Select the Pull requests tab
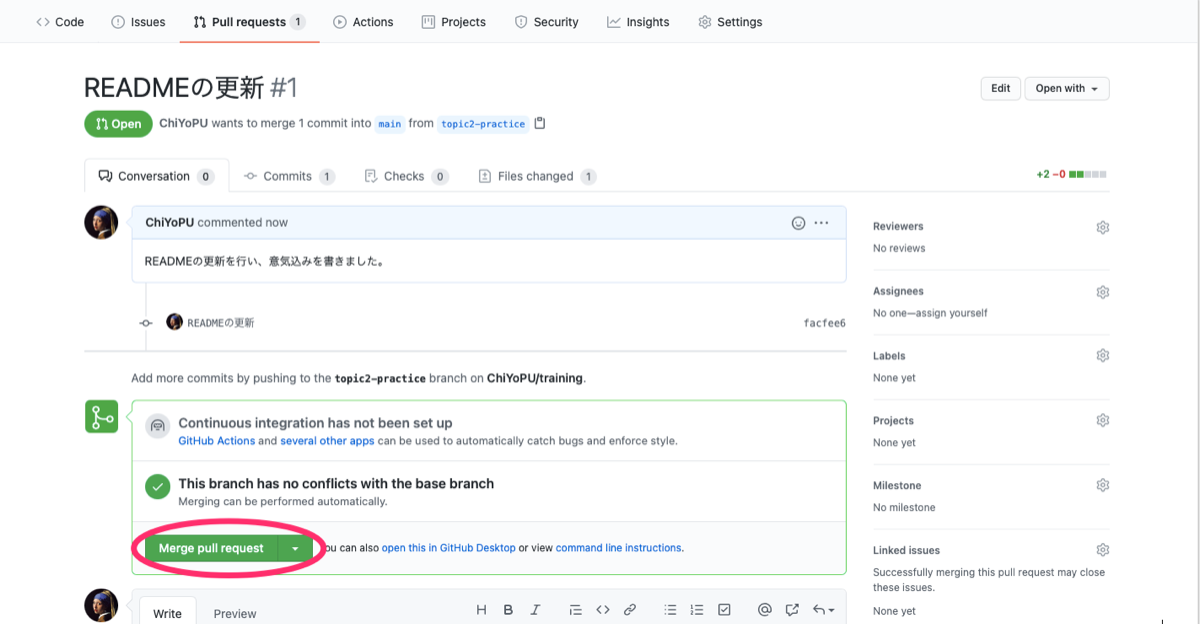 coord(249,22)
